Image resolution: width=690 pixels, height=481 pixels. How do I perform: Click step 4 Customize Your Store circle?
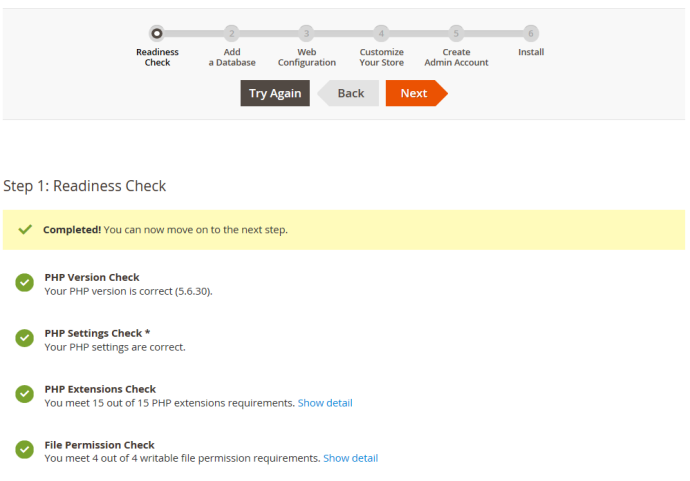click(x=381, y=33)
